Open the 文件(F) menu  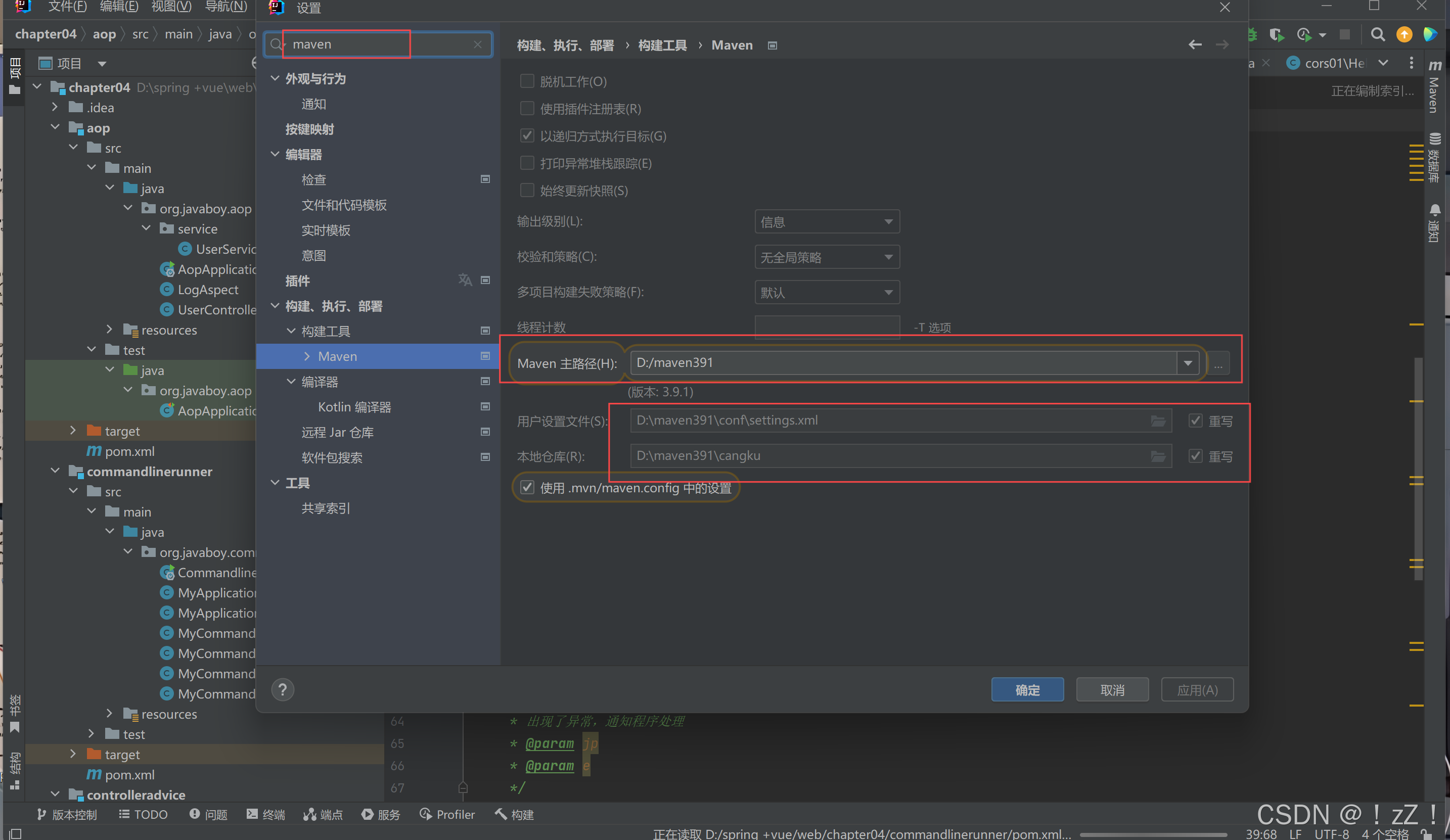pyautogui.click(x=67, y=7)
